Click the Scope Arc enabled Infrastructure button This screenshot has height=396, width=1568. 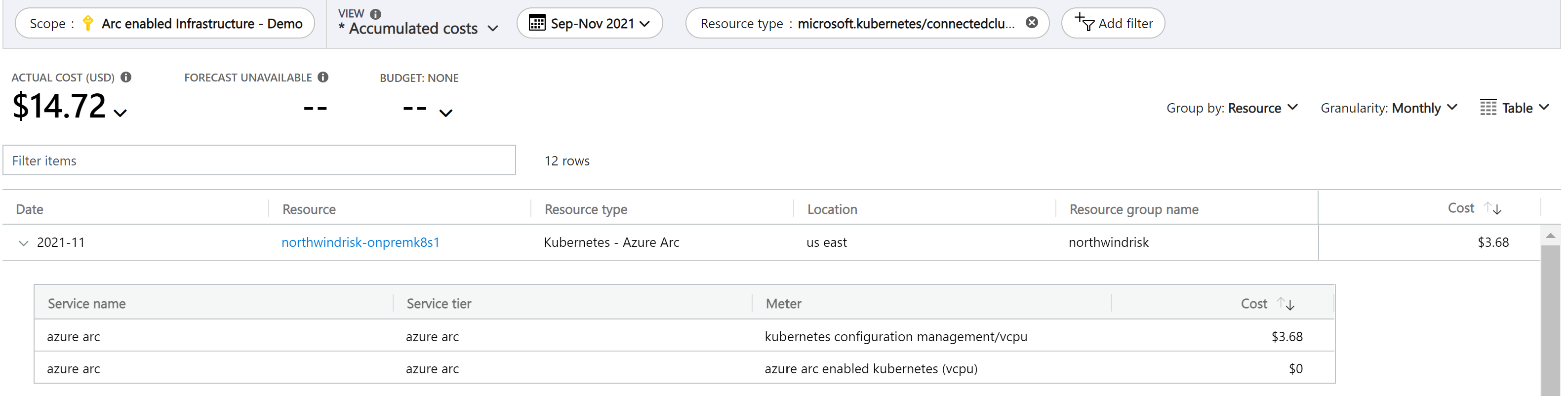click(164, 24)
